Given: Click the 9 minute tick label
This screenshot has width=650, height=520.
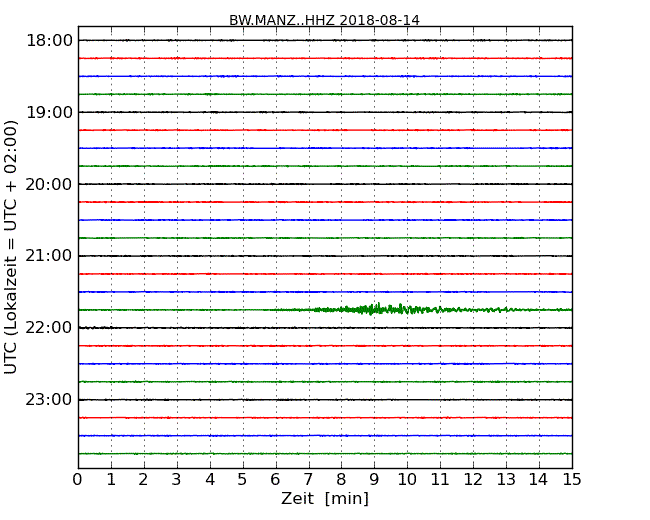Looking at the screenshot, I should coord(374,480).
